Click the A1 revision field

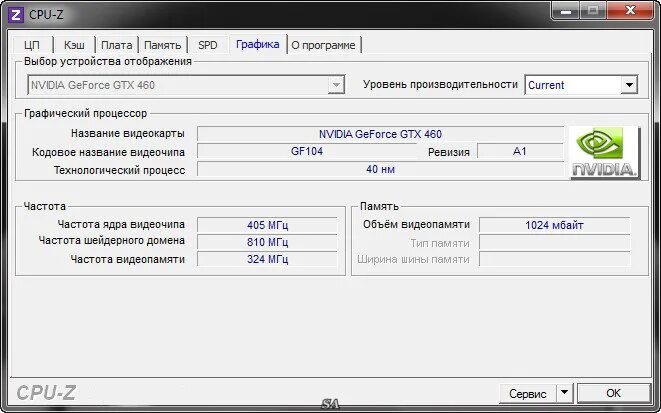(520, 151)
